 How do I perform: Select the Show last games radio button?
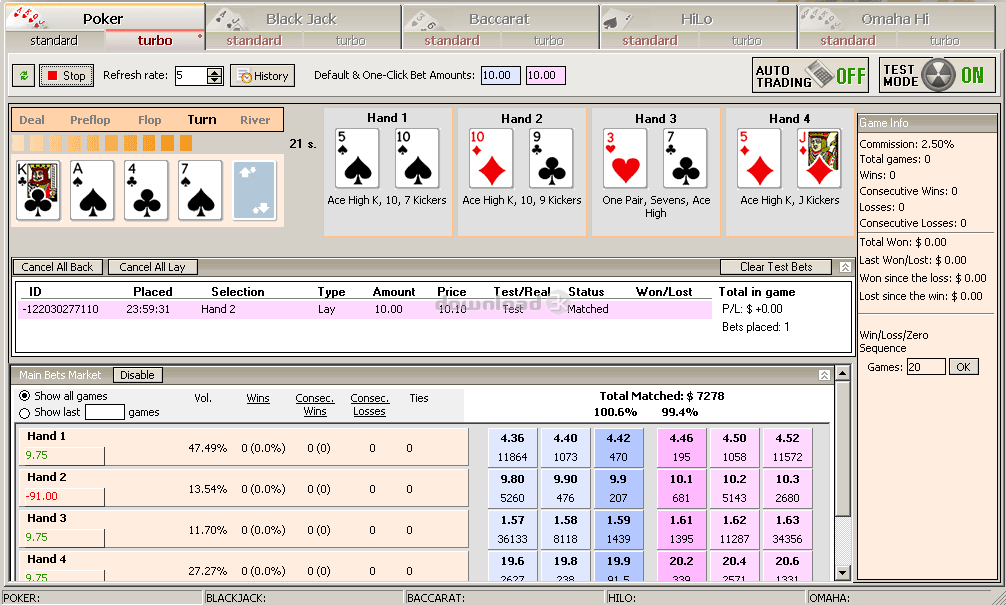tap(25, 412)
